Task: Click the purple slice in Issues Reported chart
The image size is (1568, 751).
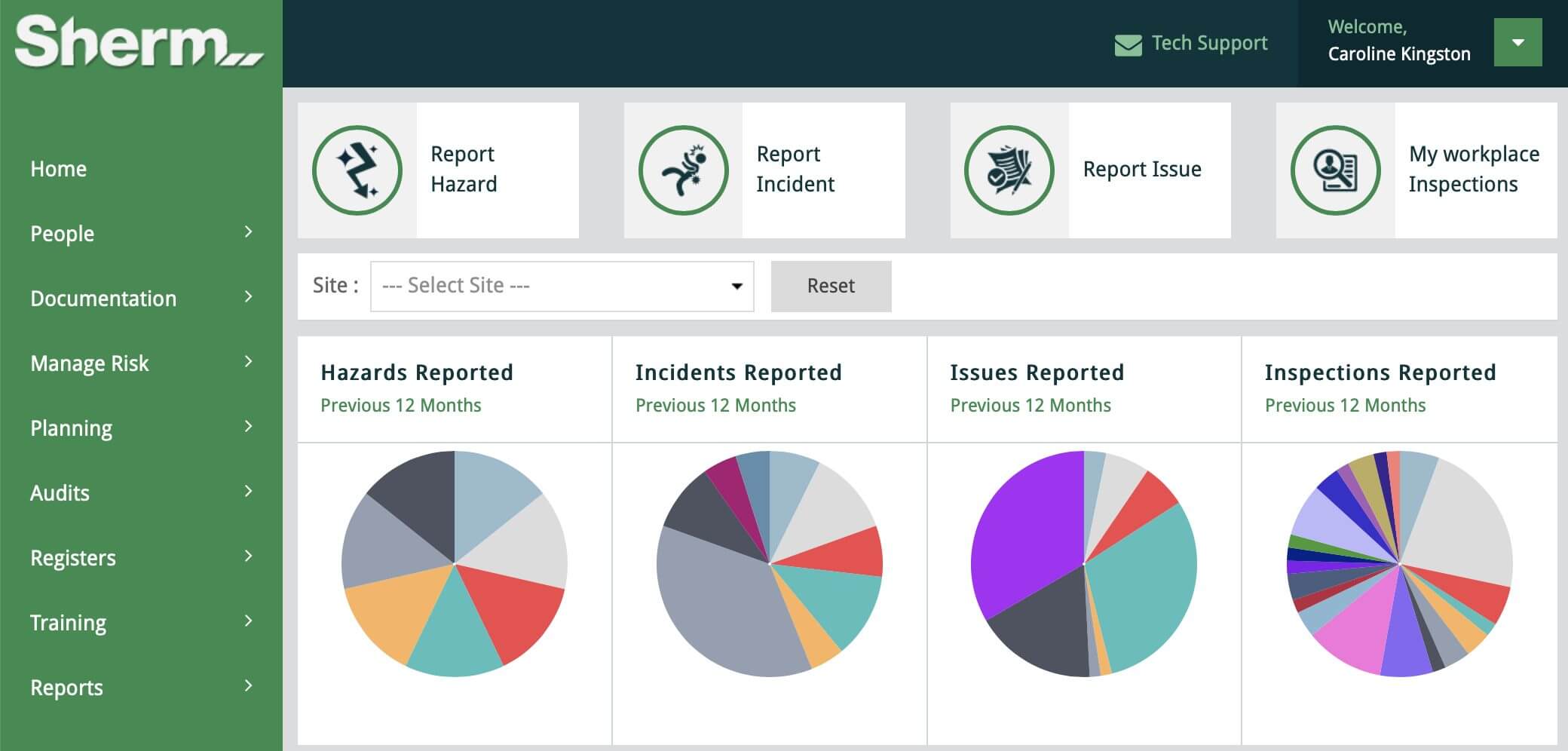Action: point(1025,528)
